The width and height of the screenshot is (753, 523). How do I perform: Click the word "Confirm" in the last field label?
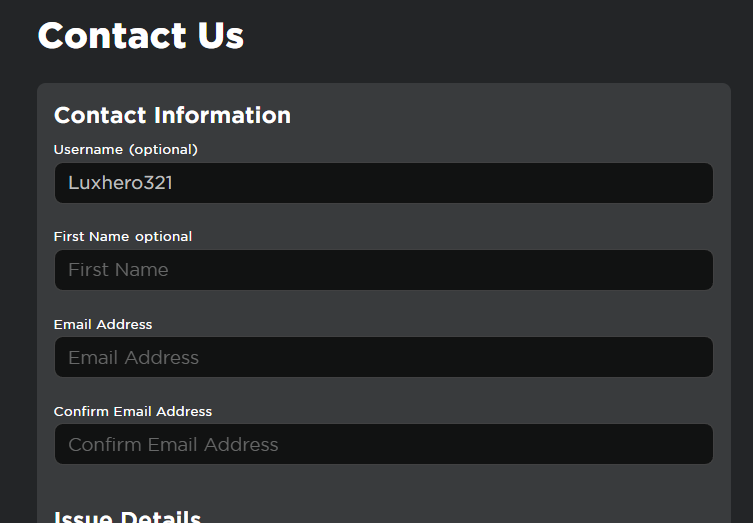81,411
